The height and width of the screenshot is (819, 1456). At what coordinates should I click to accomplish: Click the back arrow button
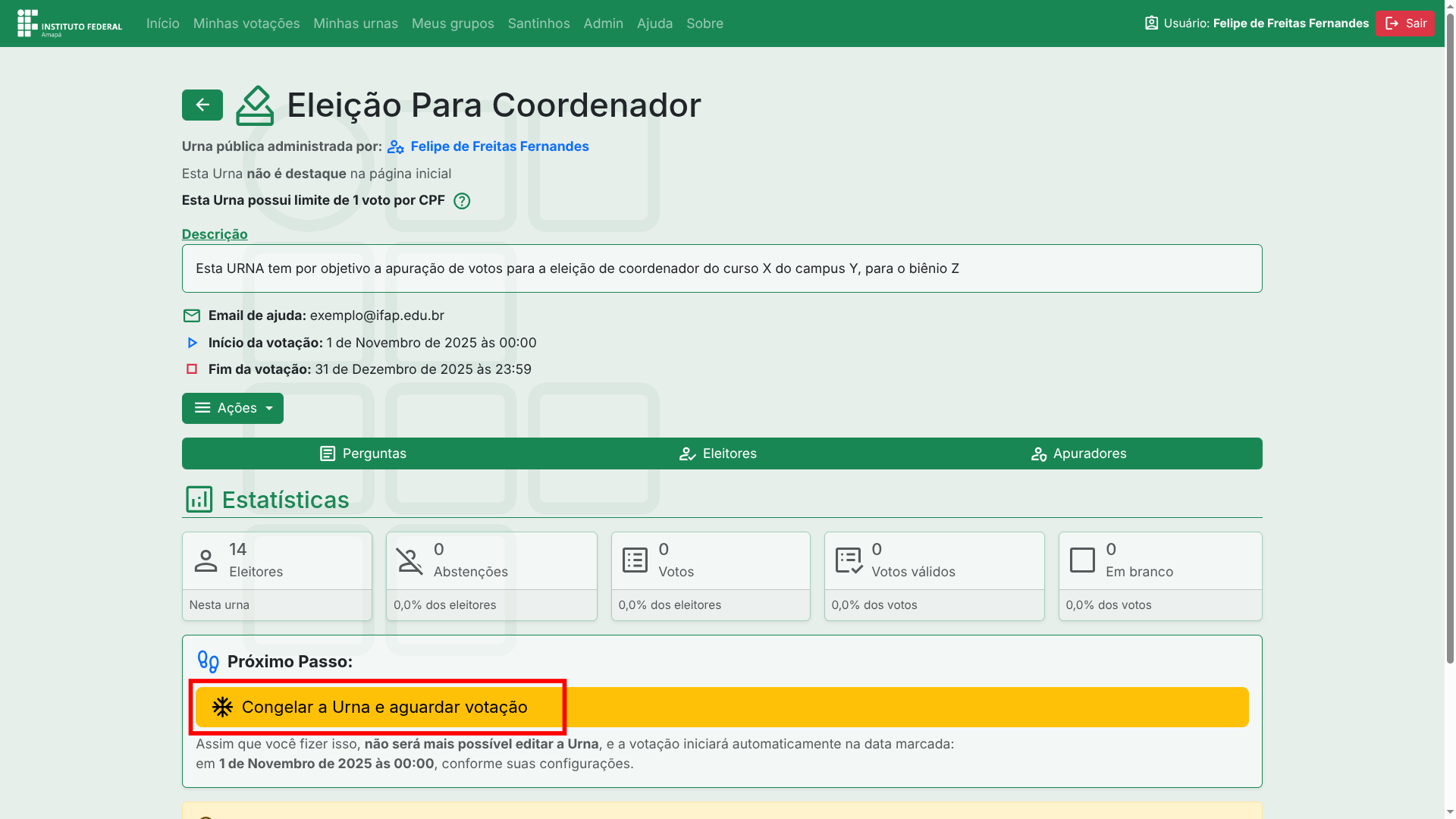click(202, 105)
